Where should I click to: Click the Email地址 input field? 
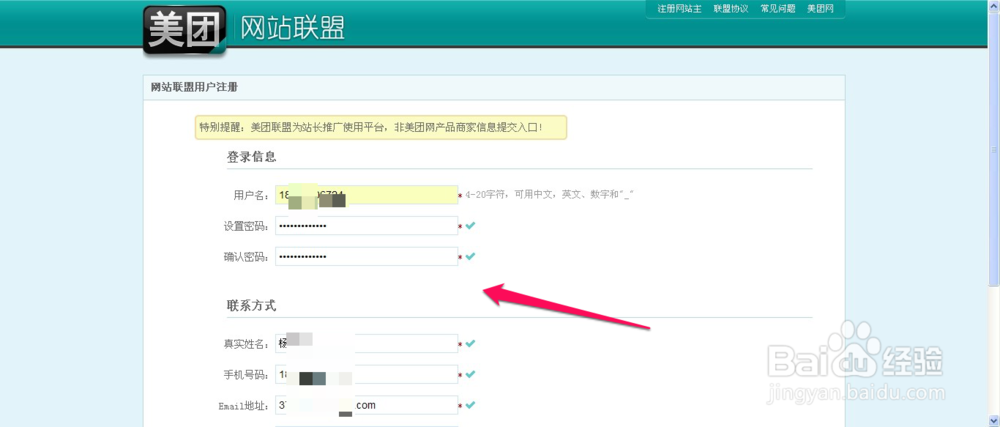click(367, 405)
